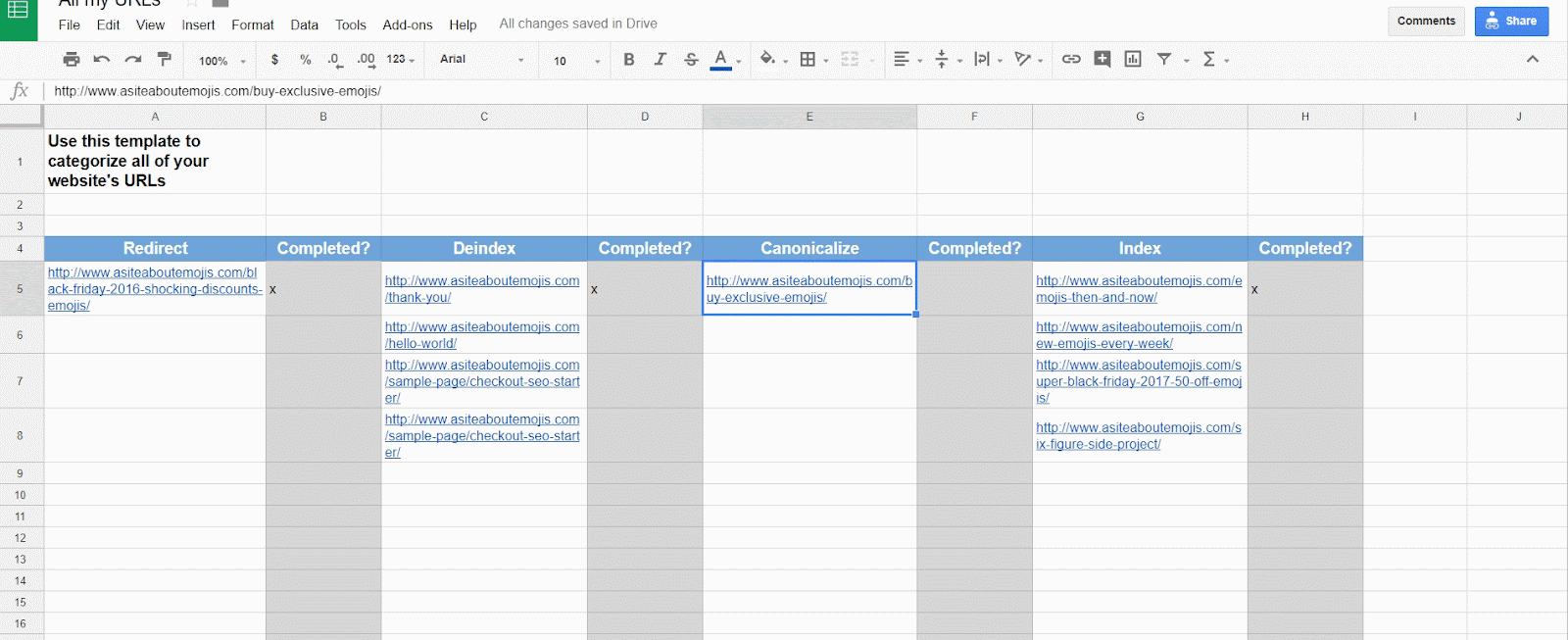Screen dimensions: 1568x640
Task: Click the Insert chart icon
Action: click(1133, 60)
